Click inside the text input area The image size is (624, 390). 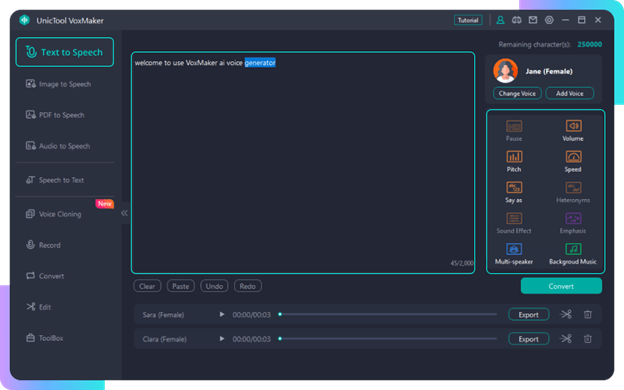click(x=303, y=163)
